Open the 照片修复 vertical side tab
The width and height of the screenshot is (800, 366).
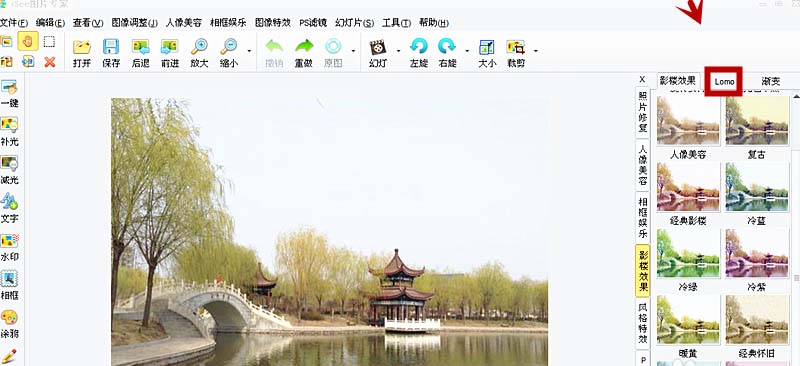point(643,112)
